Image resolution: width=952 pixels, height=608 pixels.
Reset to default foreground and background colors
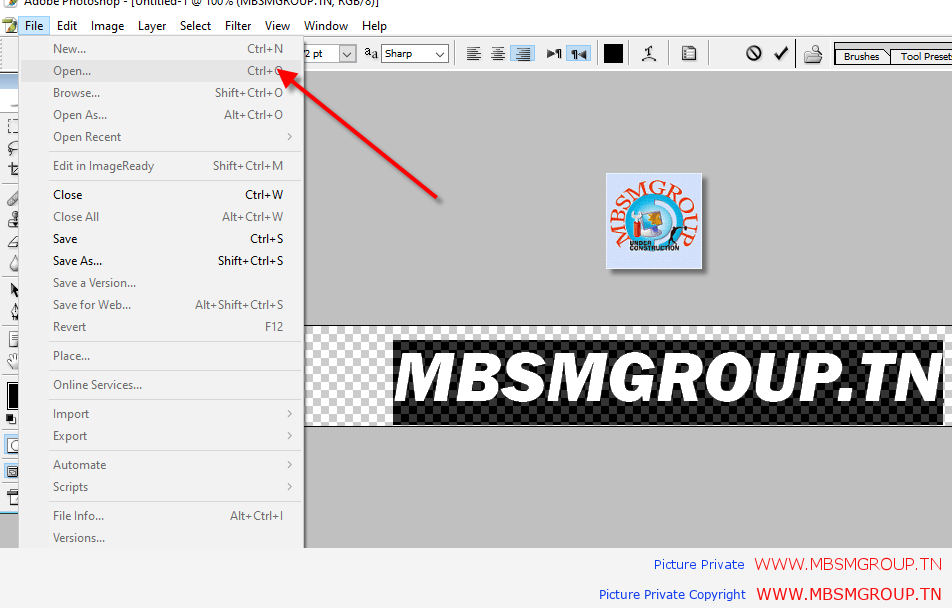(x=10, y=419)
